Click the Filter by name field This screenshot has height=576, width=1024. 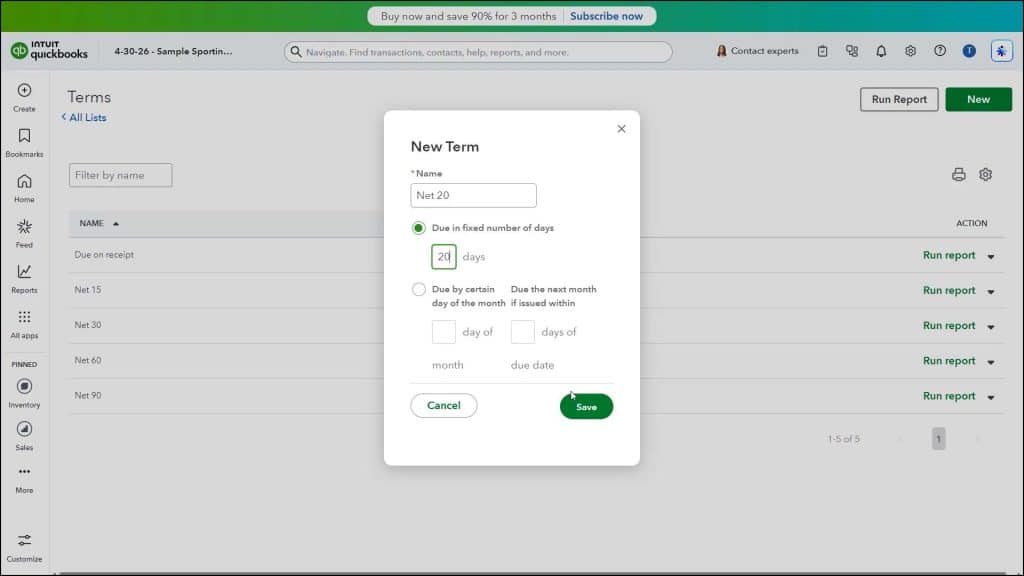pyautogui.click(x=121, y=175)
